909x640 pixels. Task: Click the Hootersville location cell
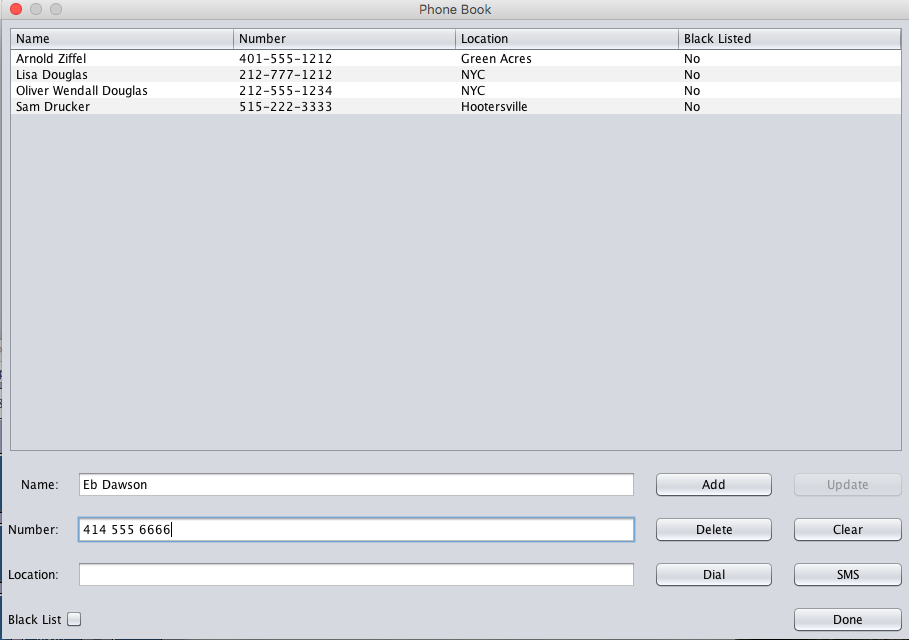click(494, 107)
